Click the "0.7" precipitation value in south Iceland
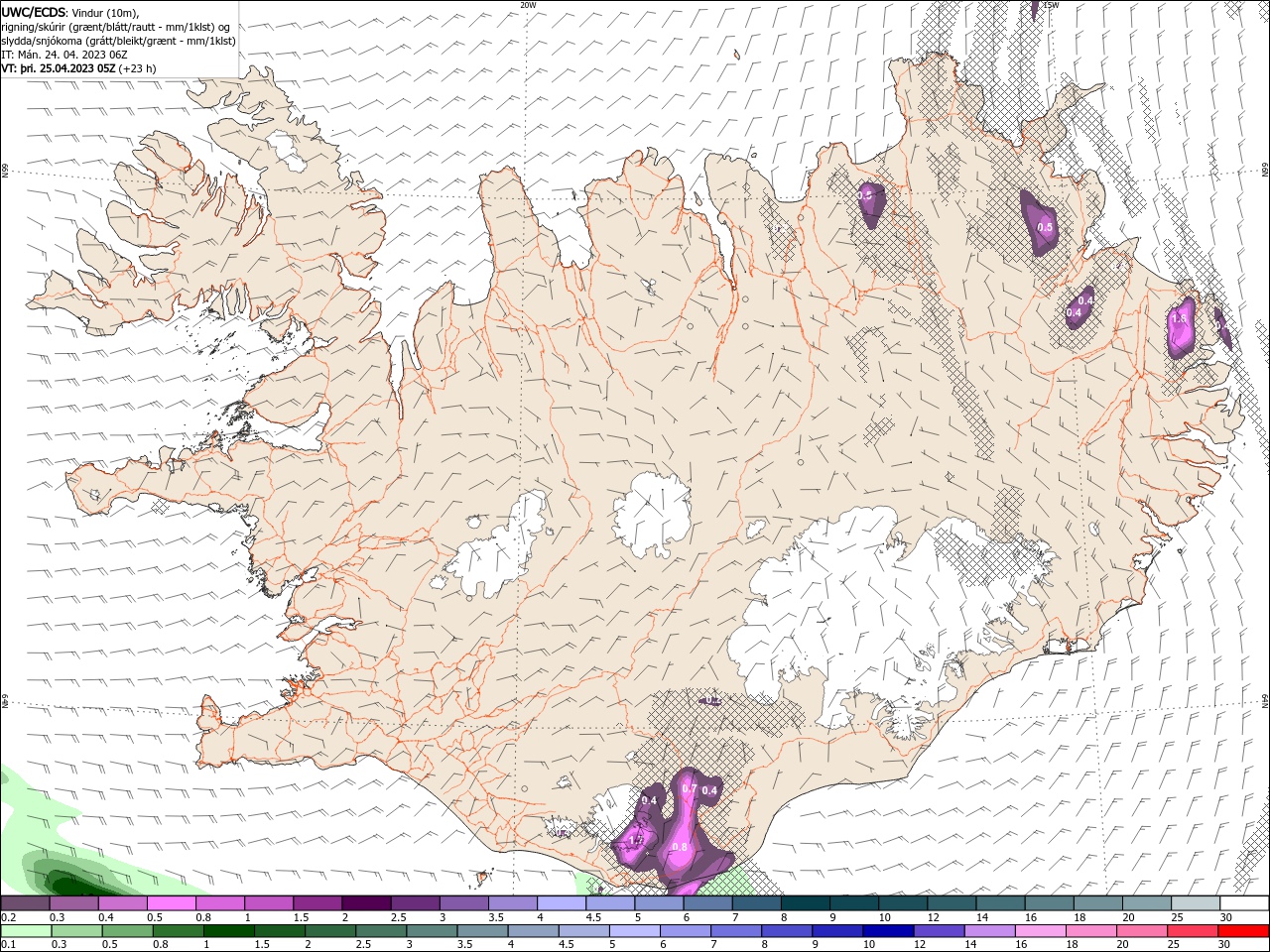This screenshot has width=1270, height=952. [x=691, y=788]
